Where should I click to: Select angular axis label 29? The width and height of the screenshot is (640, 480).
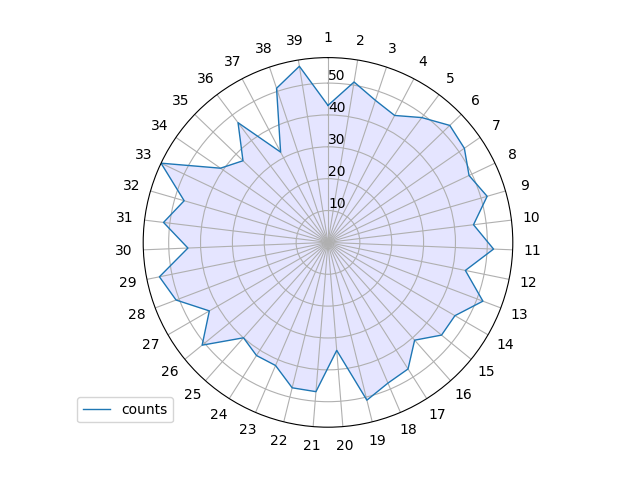(x=128, y=282)
